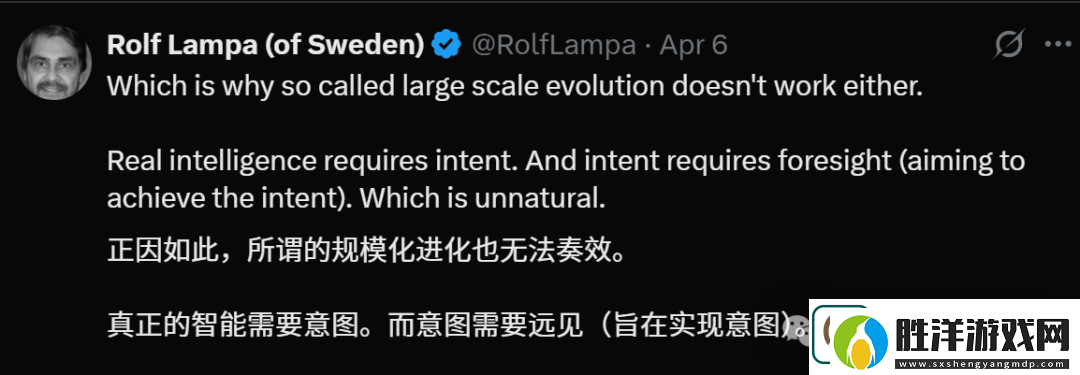Click the penguin logo in the watermark
This screenshot has height=375, width=1080.
pos(860,343)
